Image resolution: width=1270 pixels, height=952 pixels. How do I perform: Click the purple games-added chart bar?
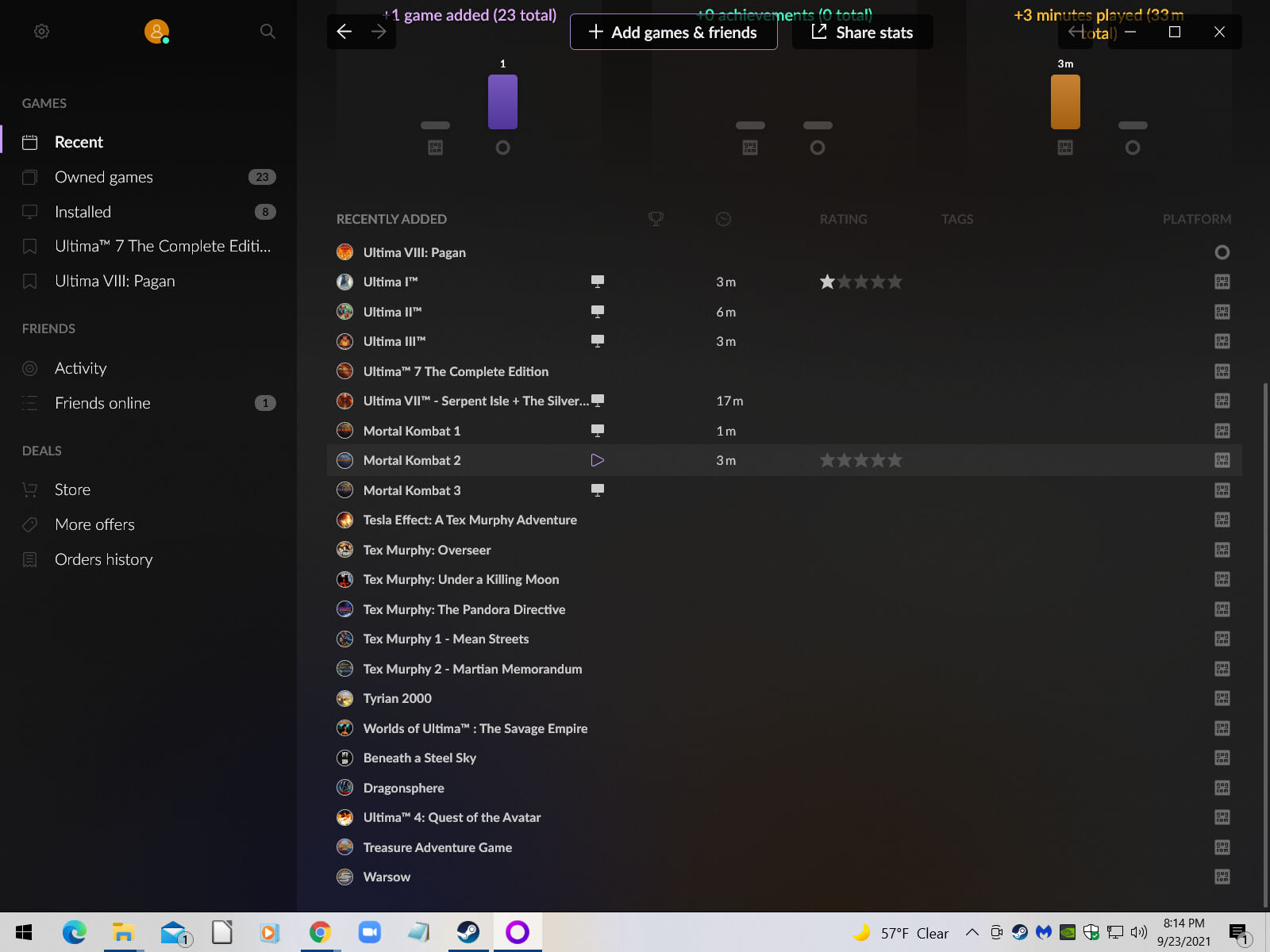[x=502, y=102]
